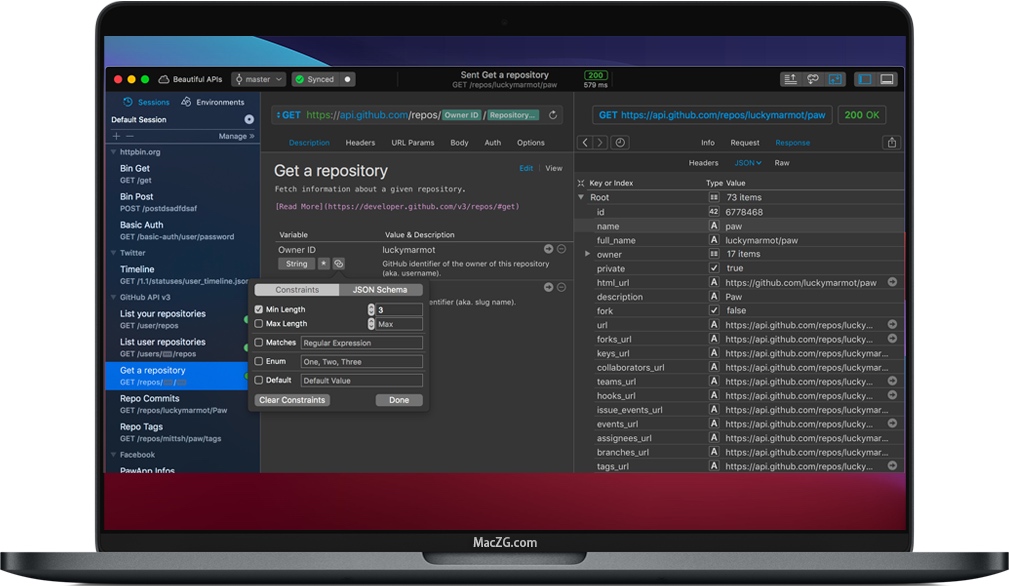Image resolution: width=1009 pixels, height=586 pixels.
Task: Switch to the Headers request tab
Action: tap(360, 143)
